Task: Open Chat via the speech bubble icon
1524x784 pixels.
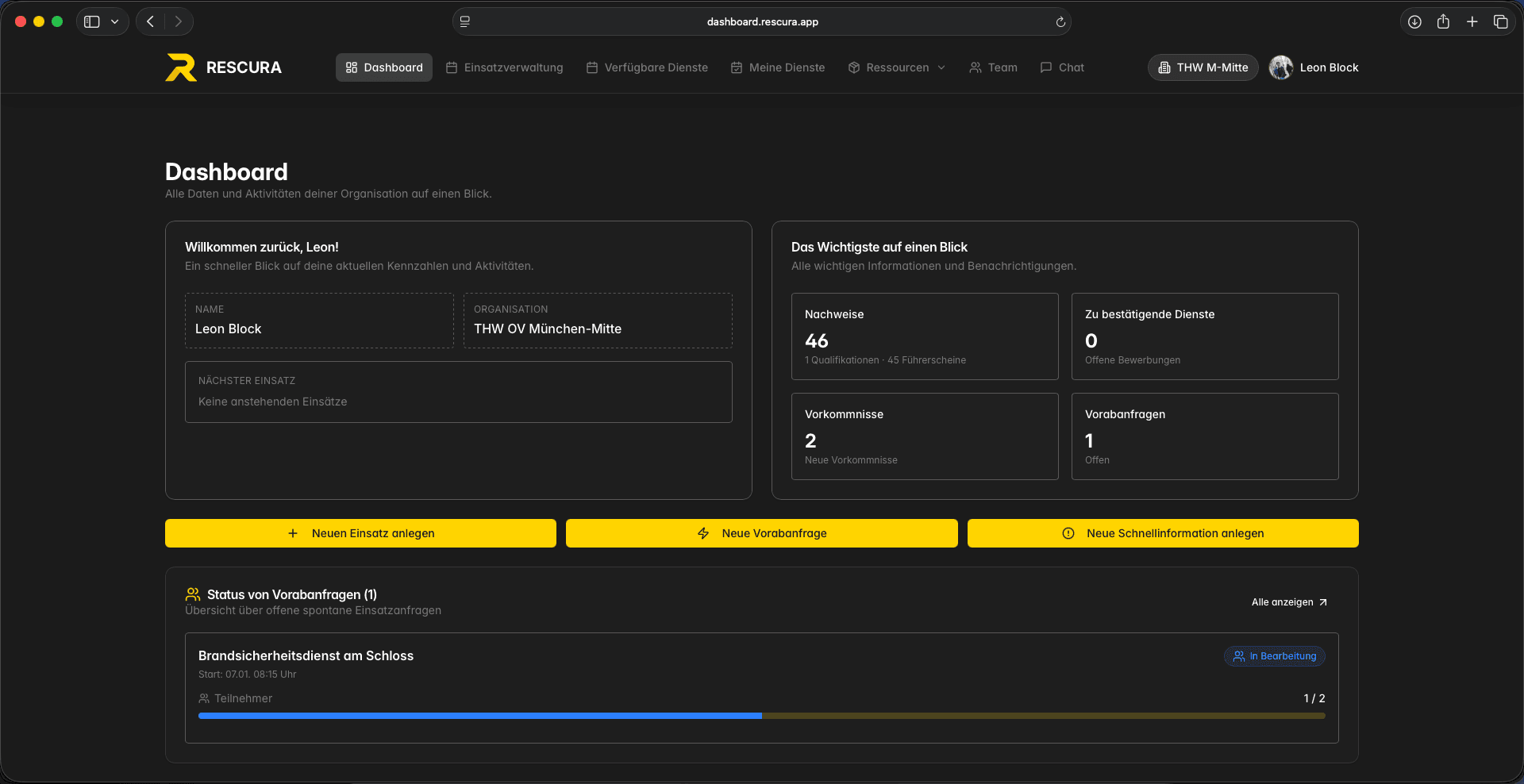Action: click(1046, 67)
